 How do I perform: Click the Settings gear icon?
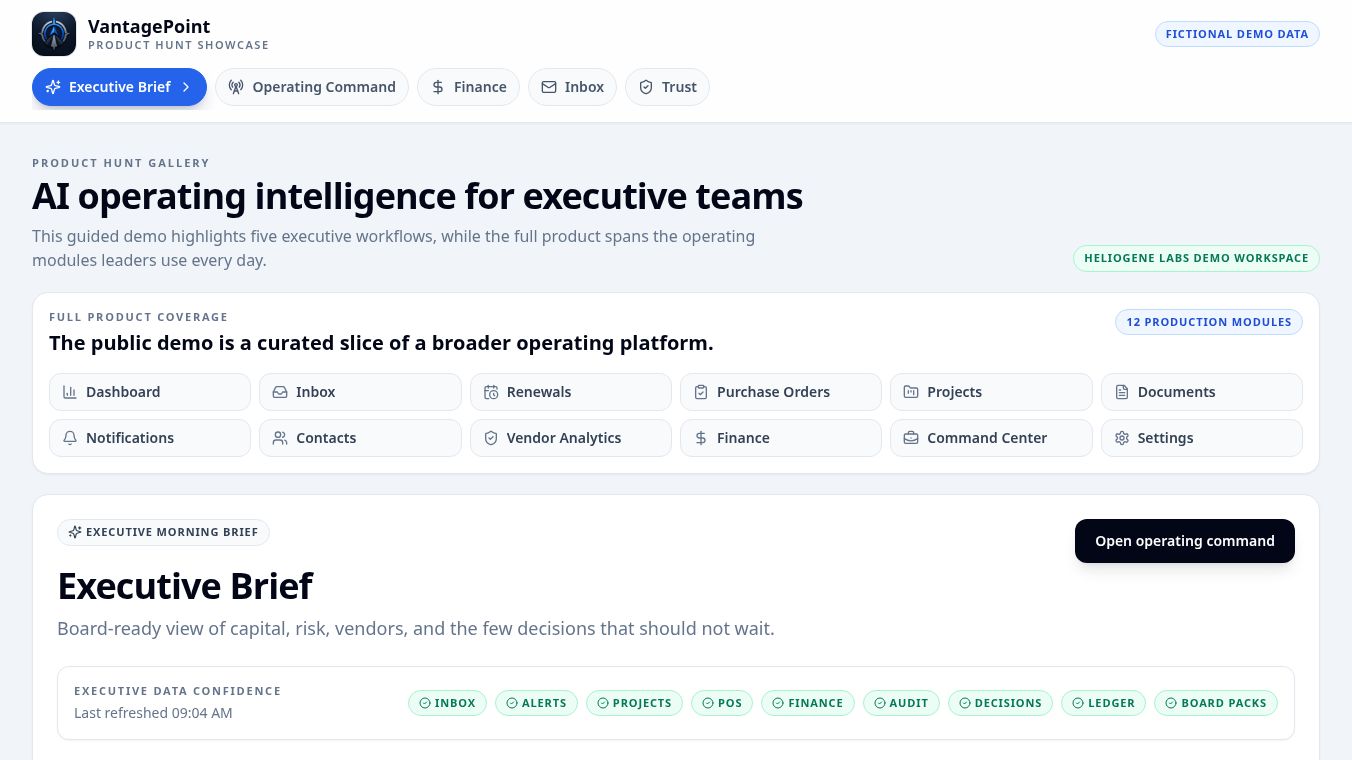[1122, 438]
